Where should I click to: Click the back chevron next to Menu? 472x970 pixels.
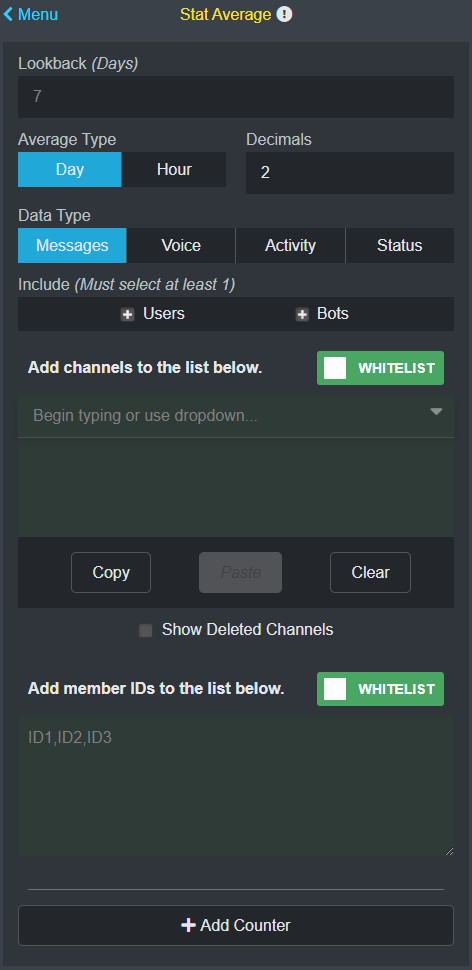pyautogui.click(x=8, y=14)
